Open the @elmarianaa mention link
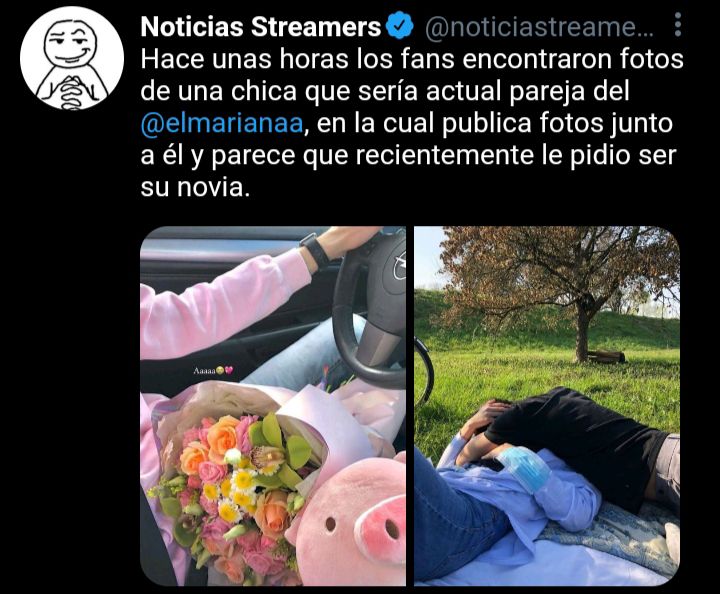This screenshot has height=594, width=720. [222, 123]
